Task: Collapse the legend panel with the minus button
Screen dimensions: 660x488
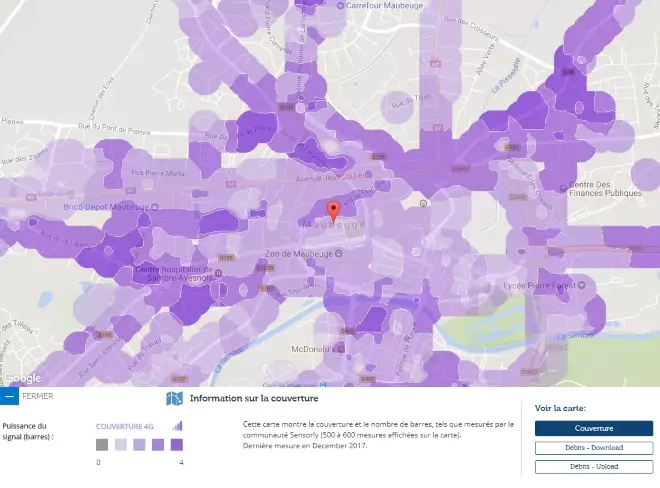Action: [x=9, y=396]
